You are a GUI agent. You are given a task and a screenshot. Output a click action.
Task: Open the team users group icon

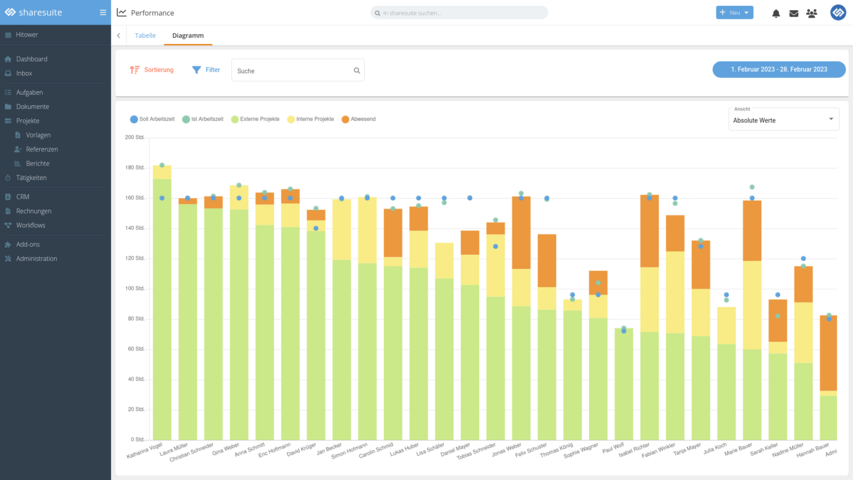(811, 13)
